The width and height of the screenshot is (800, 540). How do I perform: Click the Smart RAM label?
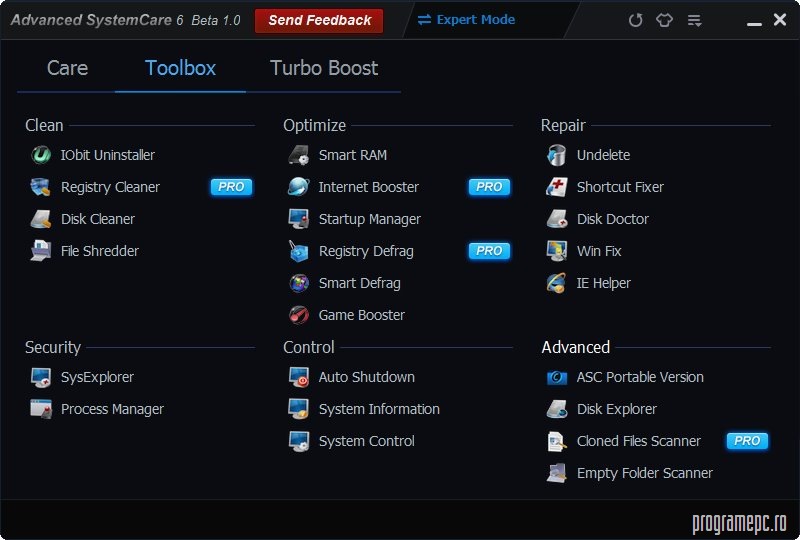pos(353,155)
